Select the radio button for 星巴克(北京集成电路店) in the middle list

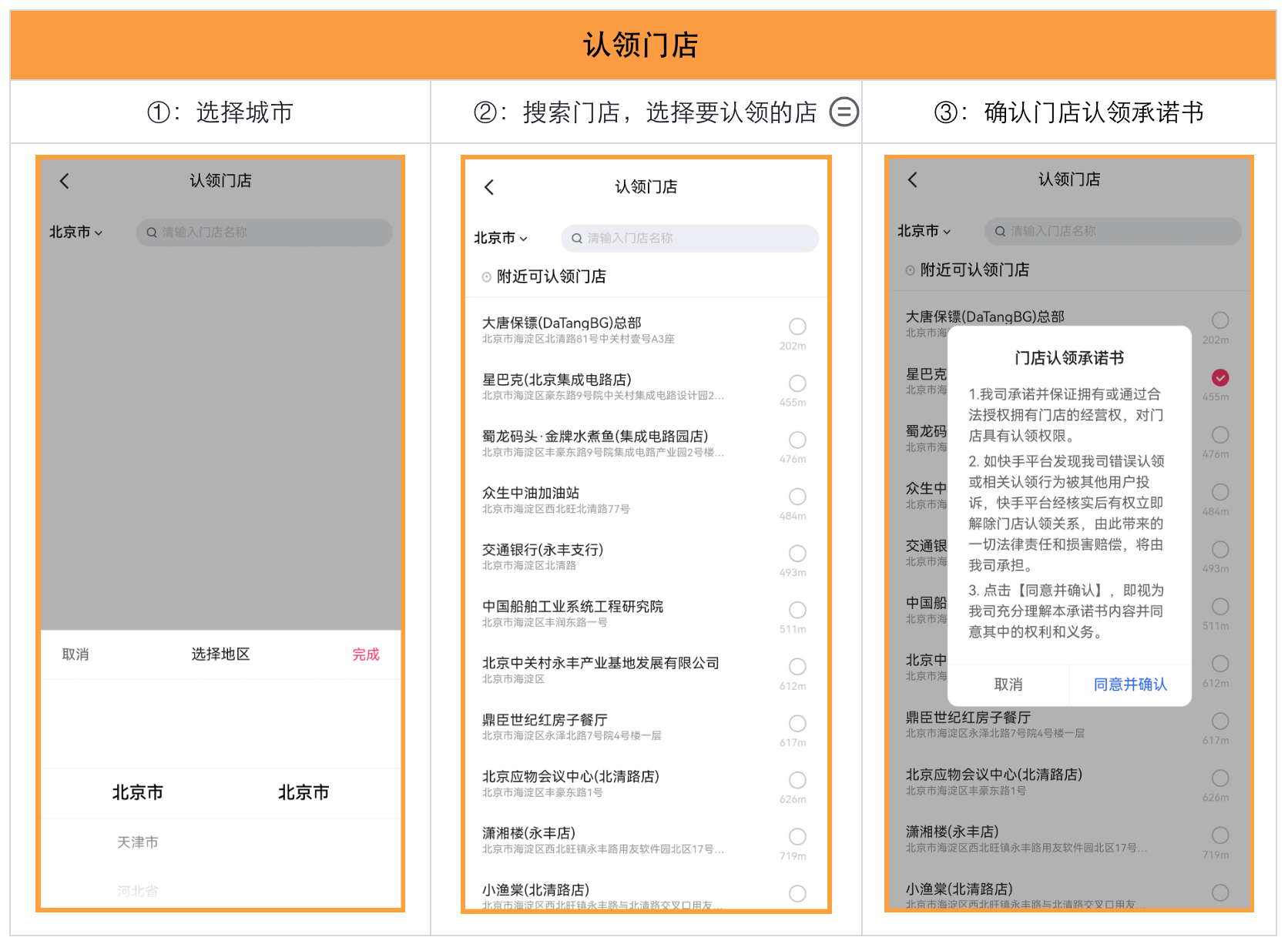(797, 383)
